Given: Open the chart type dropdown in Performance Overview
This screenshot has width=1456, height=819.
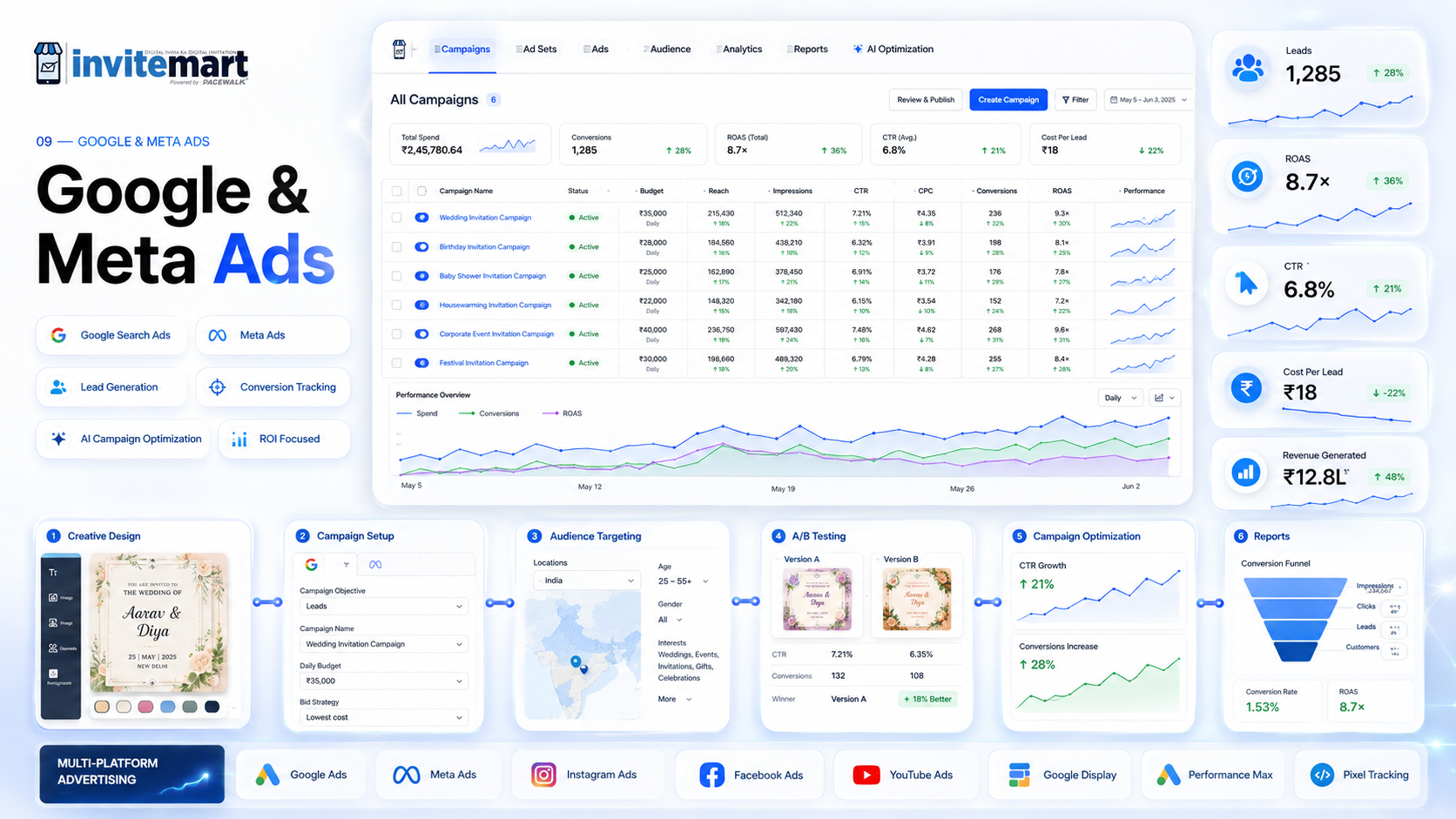Looking at the screenshot, I should (x=1164, y=398).
